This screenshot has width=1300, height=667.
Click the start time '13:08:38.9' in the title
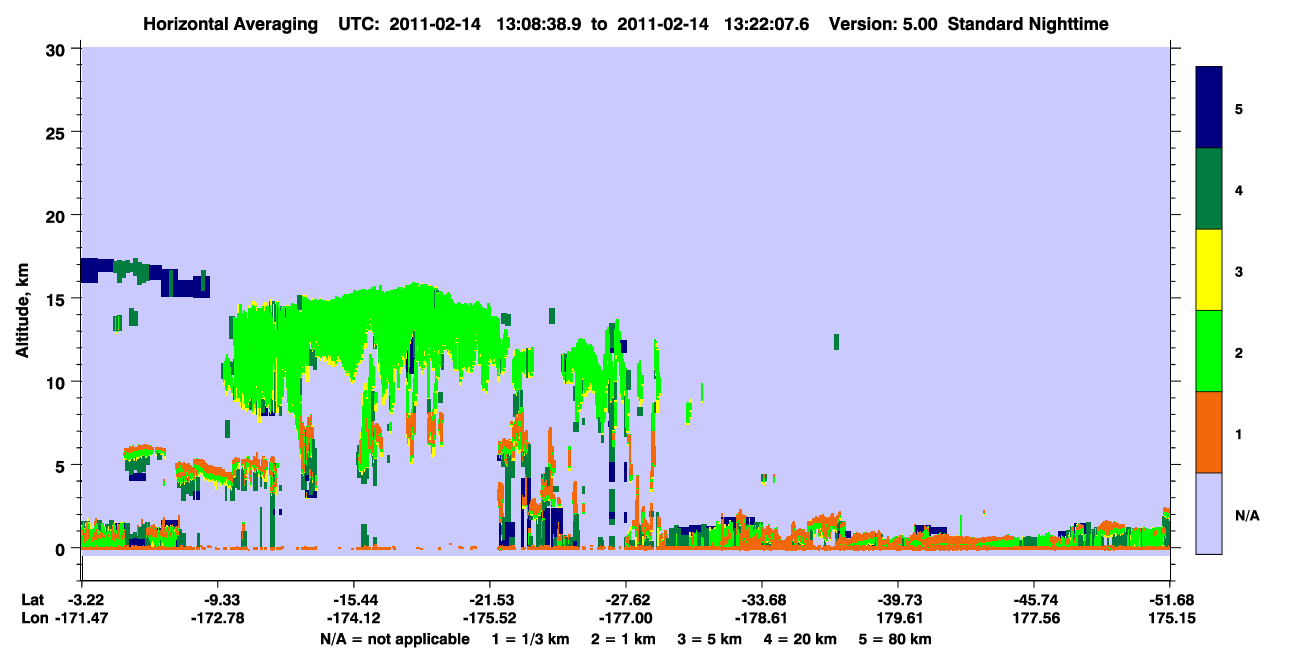click(540, 24)
